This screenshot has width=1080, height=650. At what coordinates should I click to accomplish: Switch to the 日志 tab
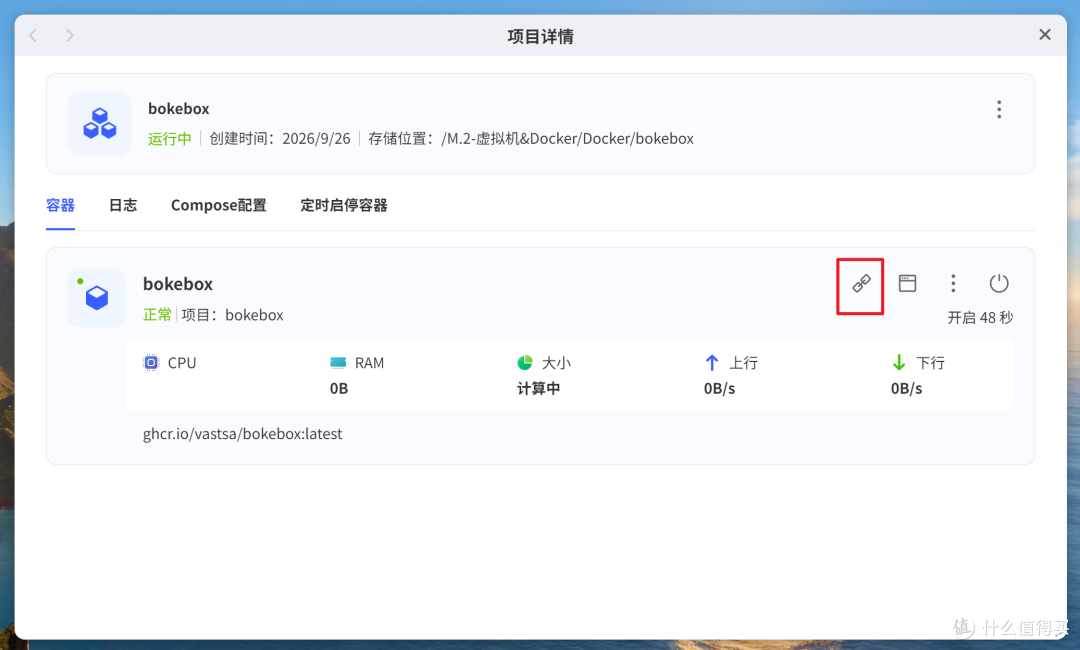tap(123, 205)
